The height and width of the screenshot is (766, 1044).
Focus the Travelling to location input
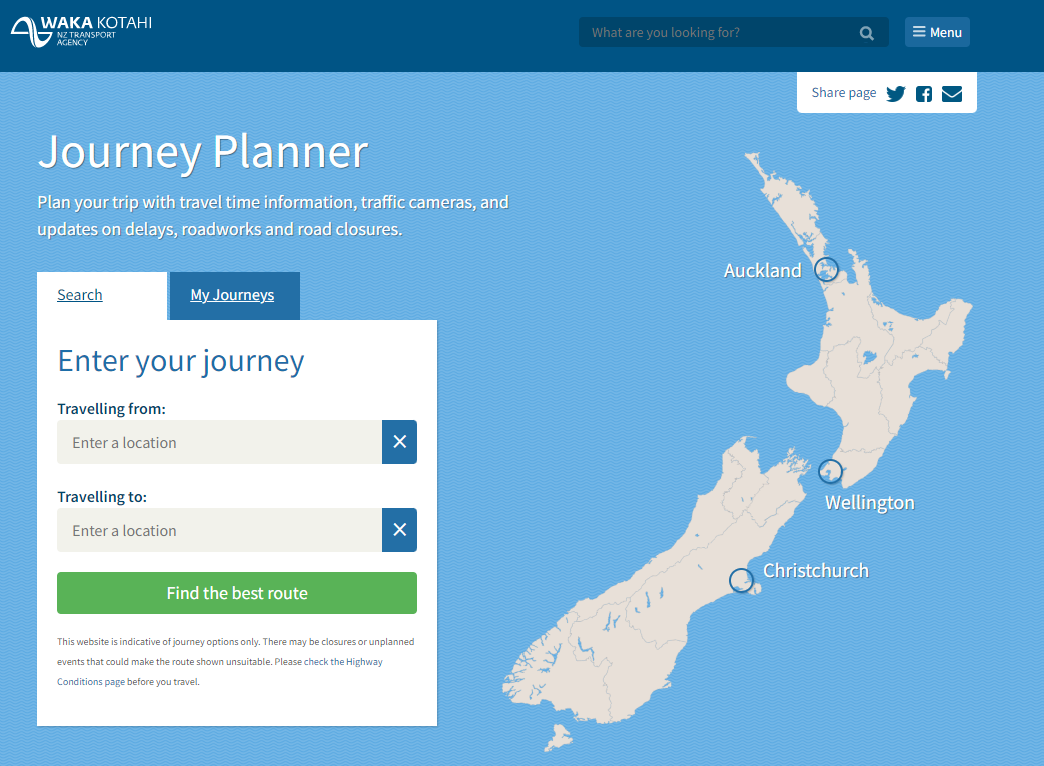(220, 530)
